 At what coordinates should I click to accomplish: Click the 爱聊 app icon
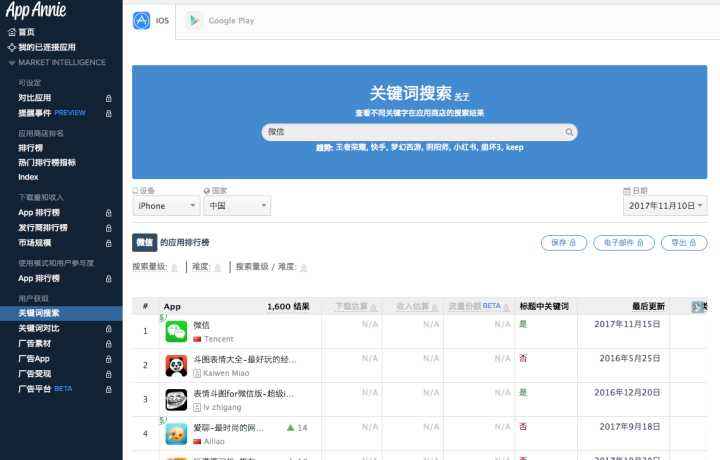coord(176,434)
